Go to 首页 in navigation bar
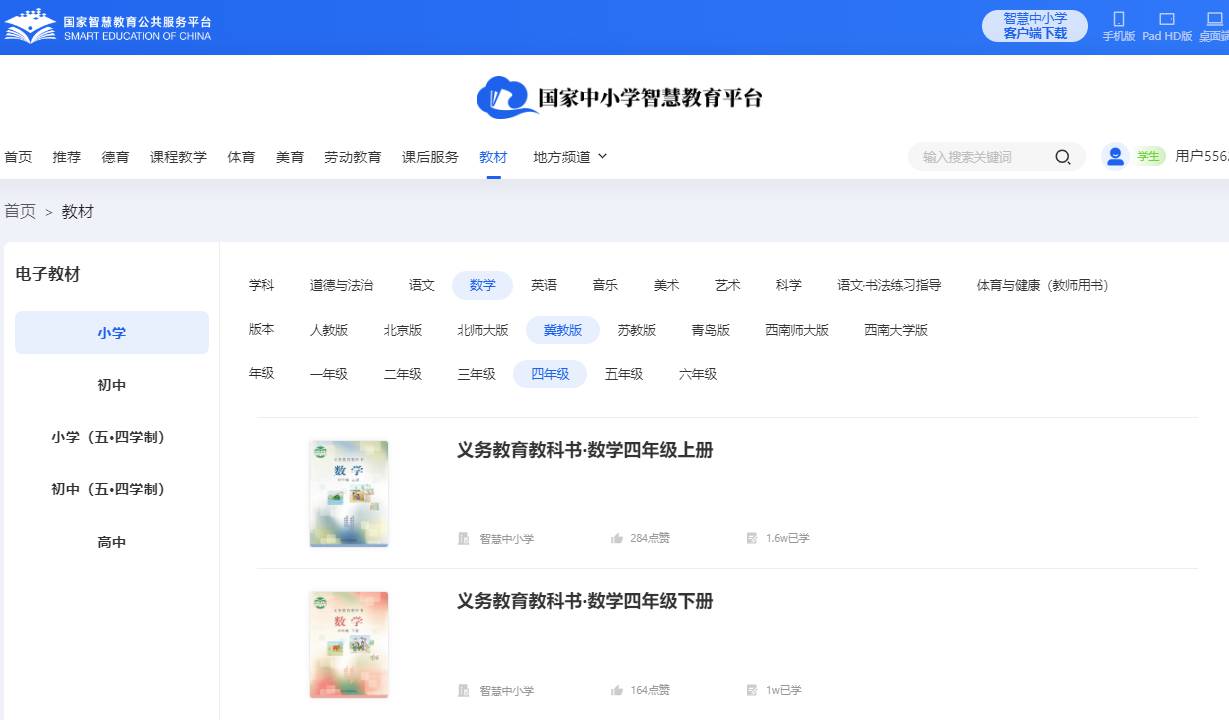The width and height of the screenshot is (1229, 720). pos(18,157)
